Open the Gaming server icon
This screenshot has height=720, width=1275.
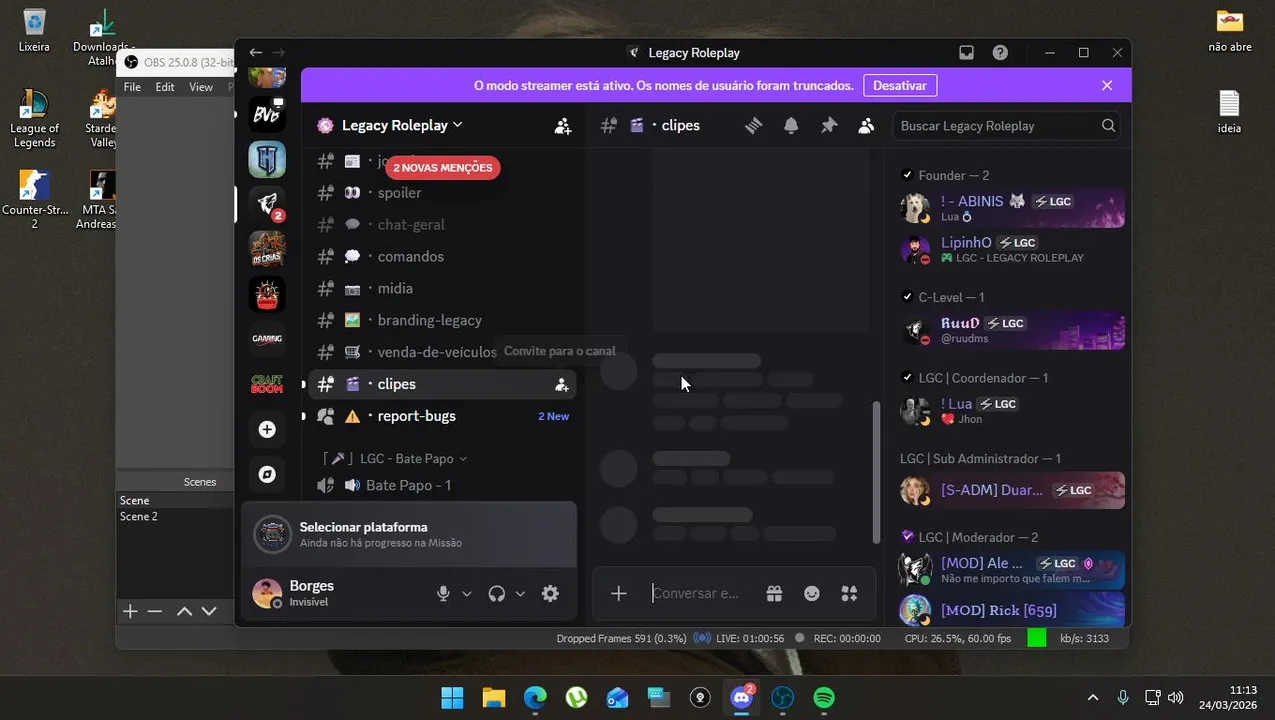[x=267, y=339]
